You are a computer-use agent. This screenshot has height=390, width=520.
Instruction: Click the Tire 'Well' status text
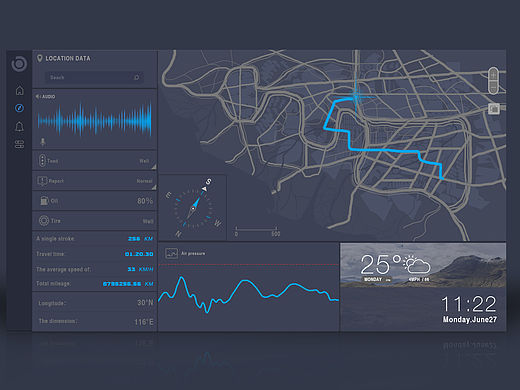(x=148, y=221)
